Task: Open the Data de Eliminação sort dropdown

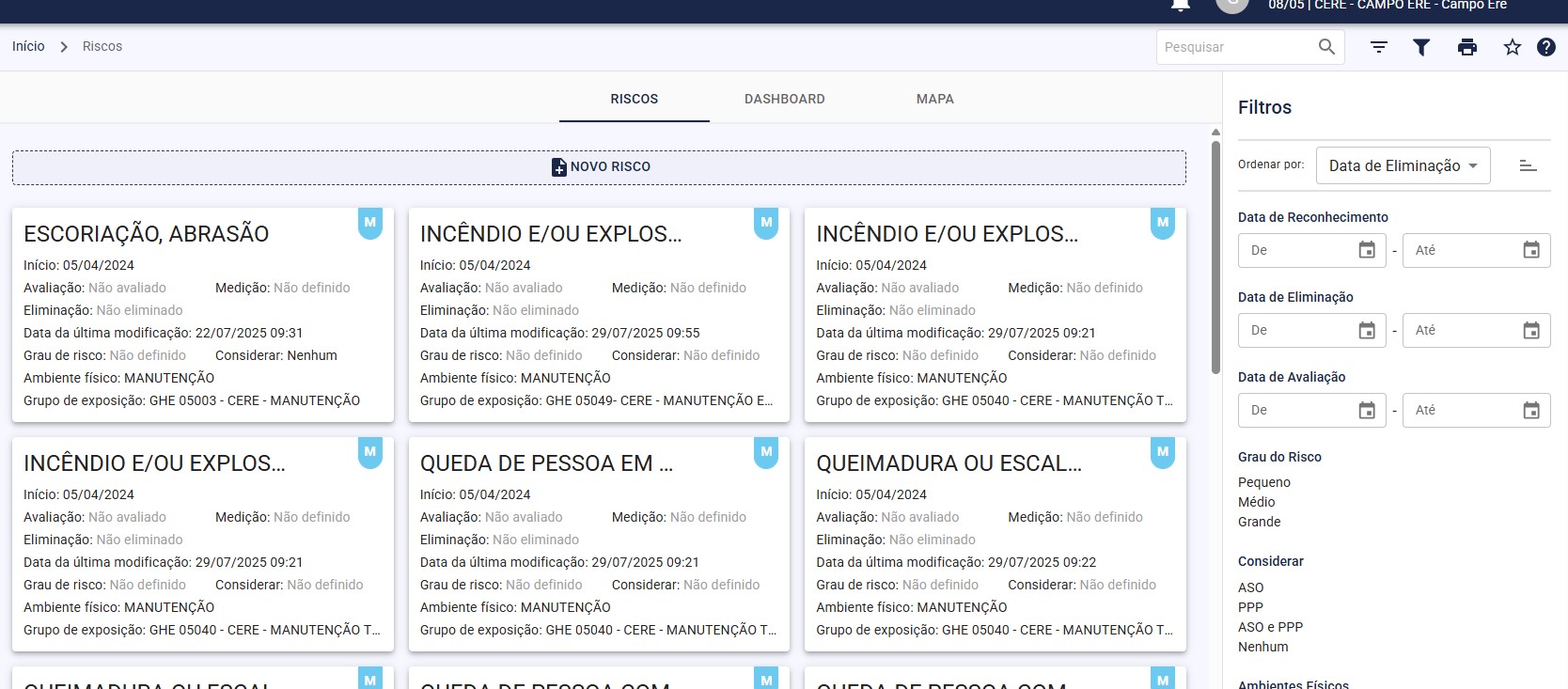Action: pos(1403,165)
